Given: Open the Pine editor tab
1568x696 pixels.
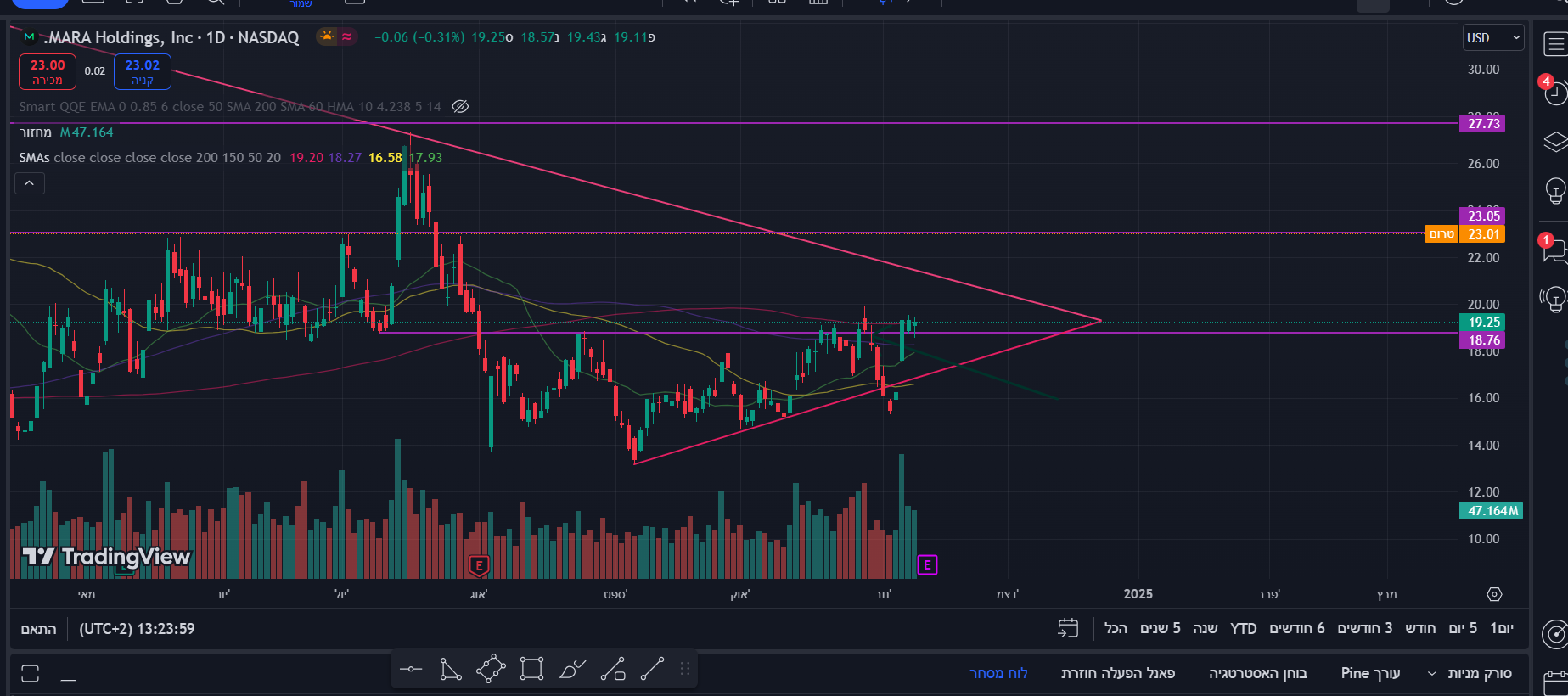Looking at the screenshot, I should (1370, 673).
